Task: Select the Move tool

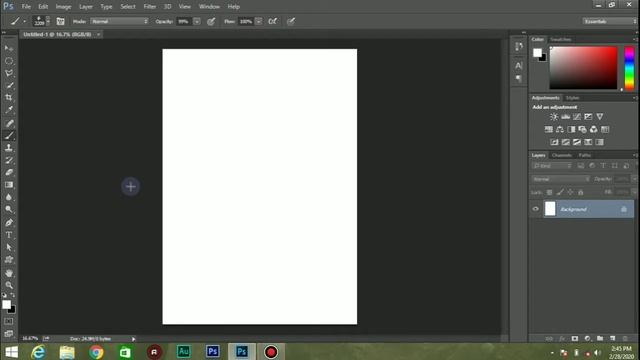Action: pos(9,48)
